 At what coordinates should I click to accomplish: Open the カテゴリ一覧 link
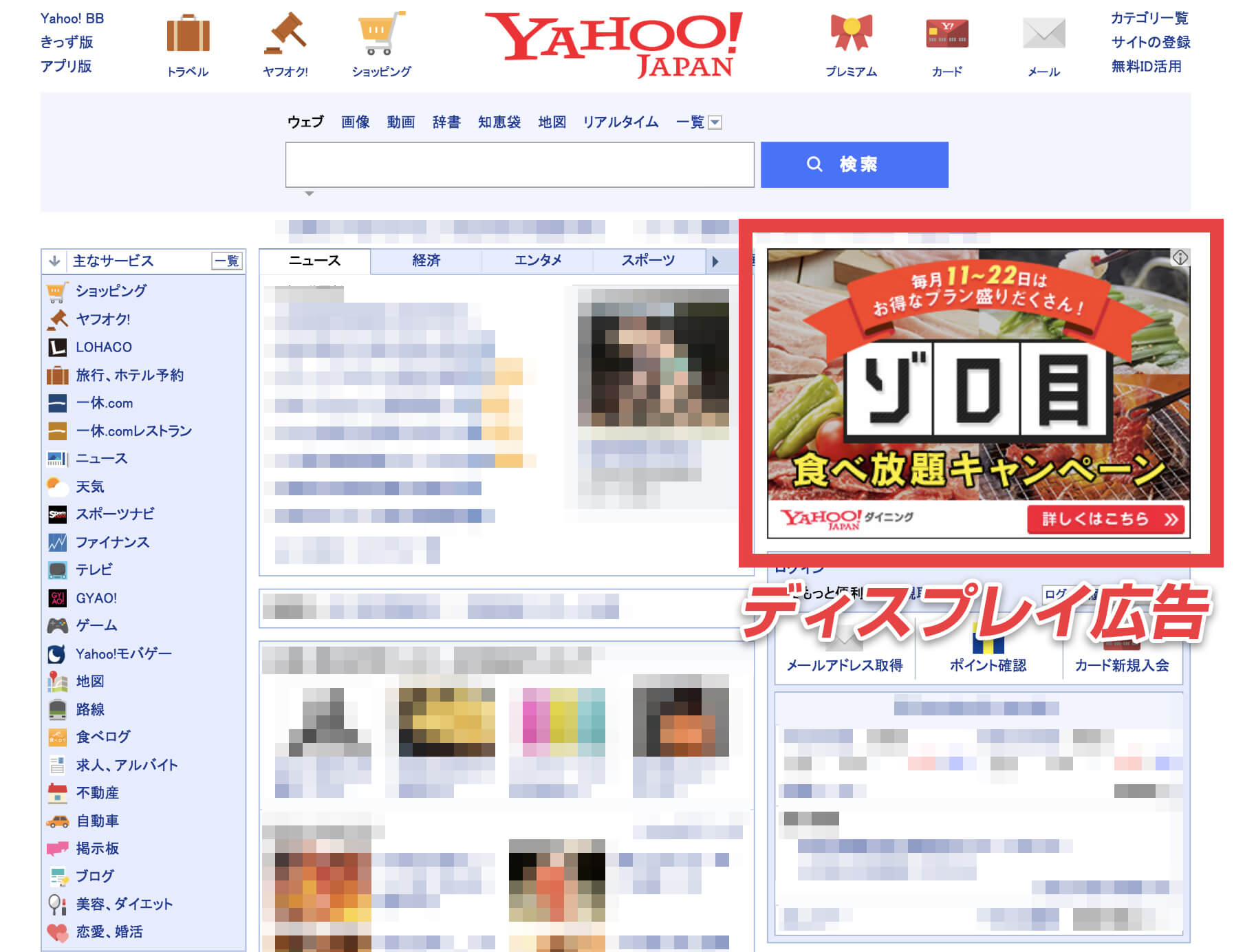(x=1149, y=18)
